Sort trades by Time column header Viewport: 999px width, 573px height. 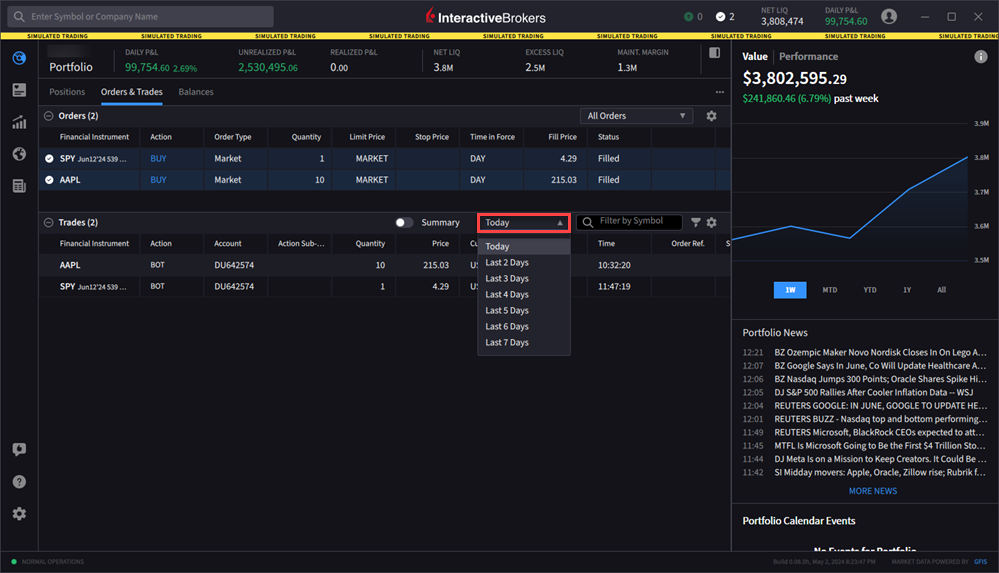(x=606, y=243)
